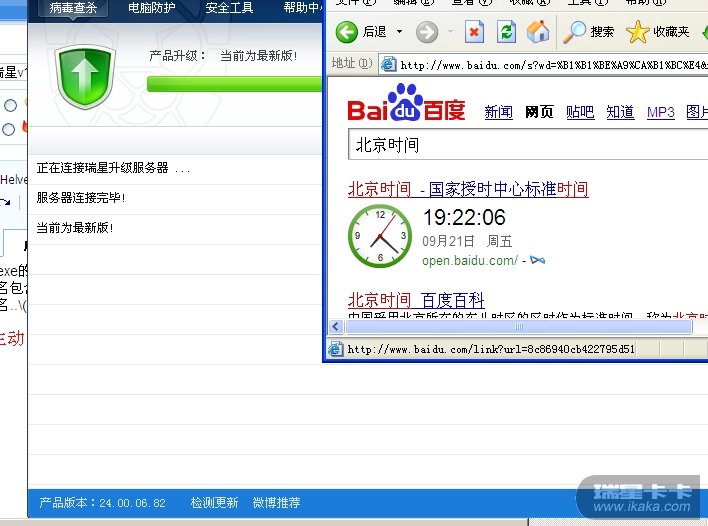Click 检测更新 in the Rising footer
Screen dimensions: 708x526
pos(214,503)
